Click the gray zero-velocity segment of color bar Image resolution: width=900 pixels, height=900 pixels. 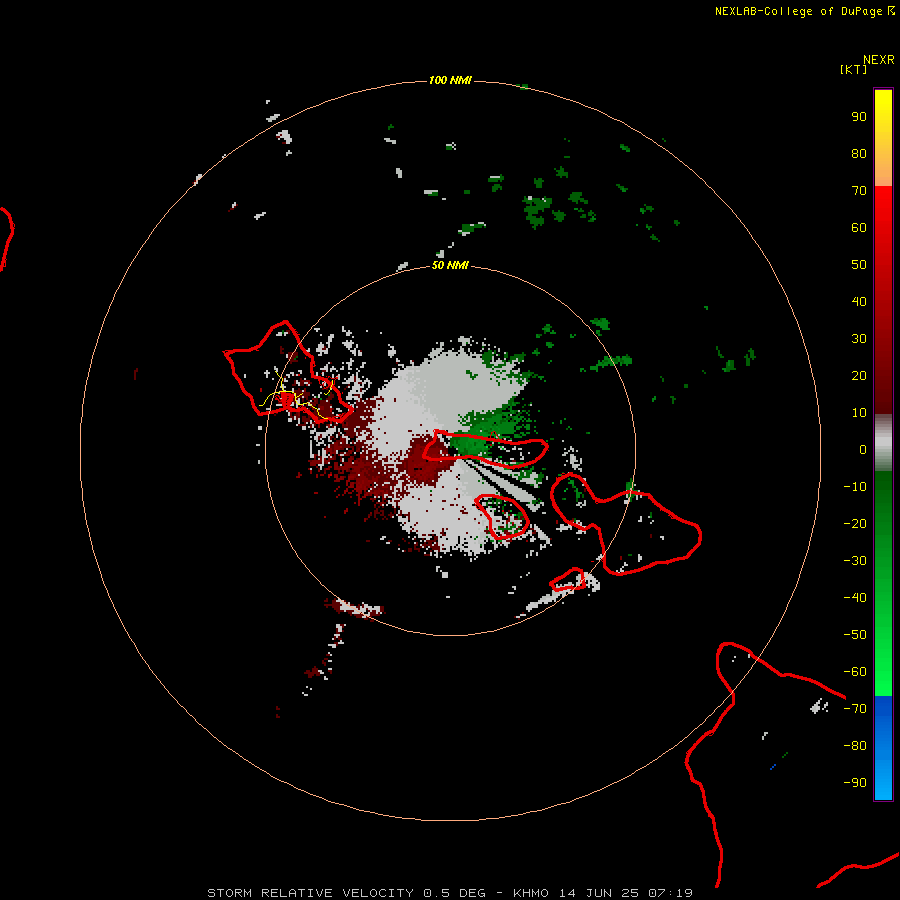[x=883, y=443]
